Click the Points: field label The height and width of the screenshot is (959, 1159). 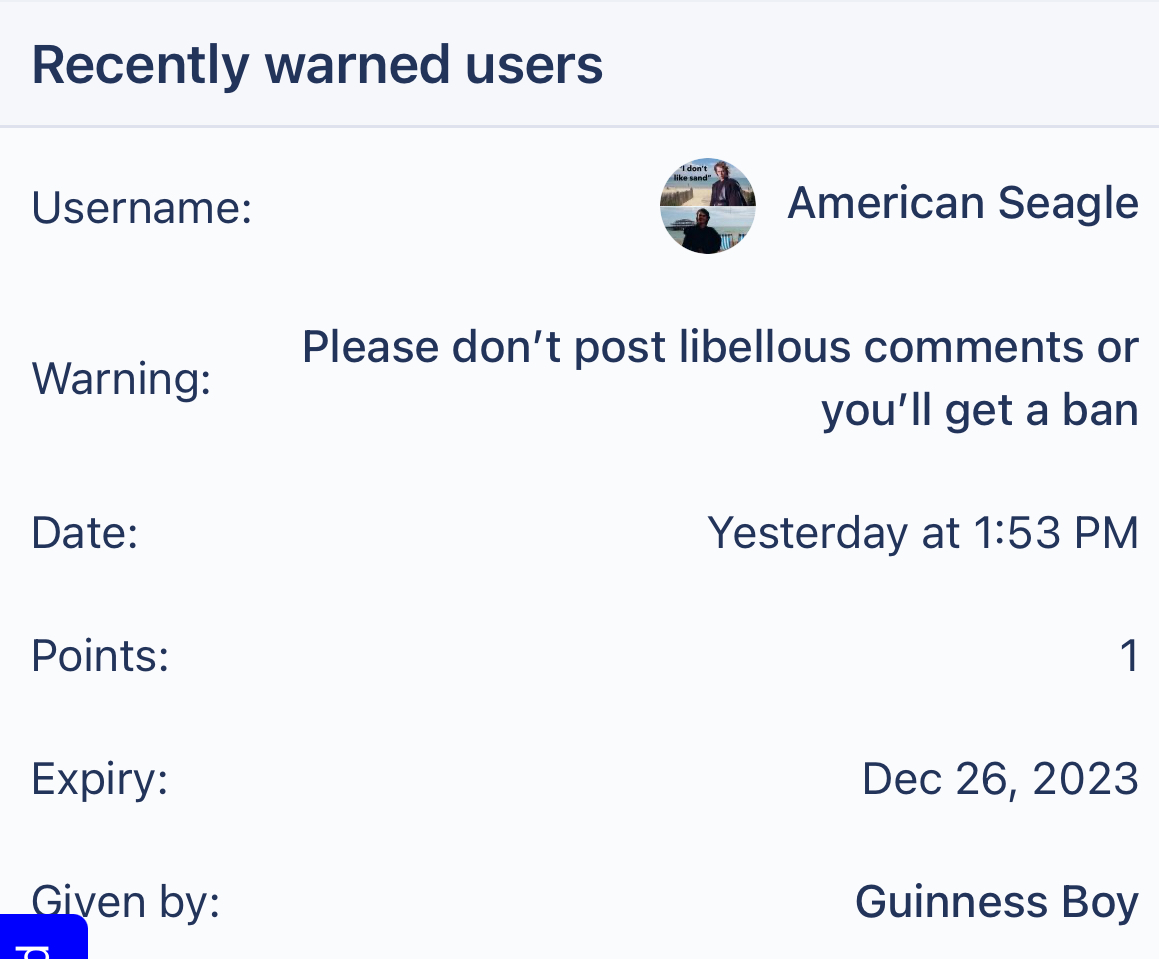point(101,656)
